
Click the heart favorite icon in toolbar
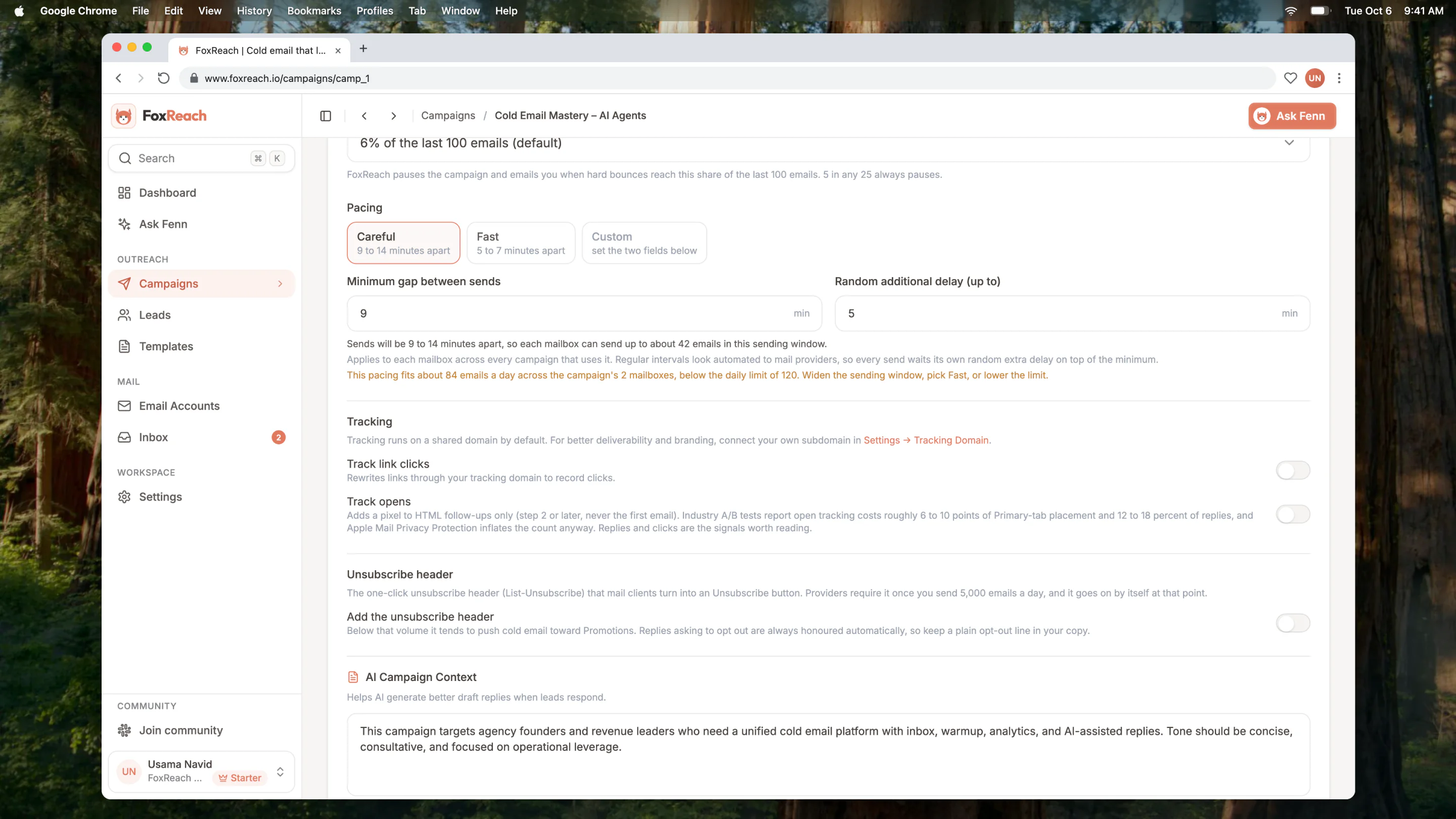coord(1290,78)
